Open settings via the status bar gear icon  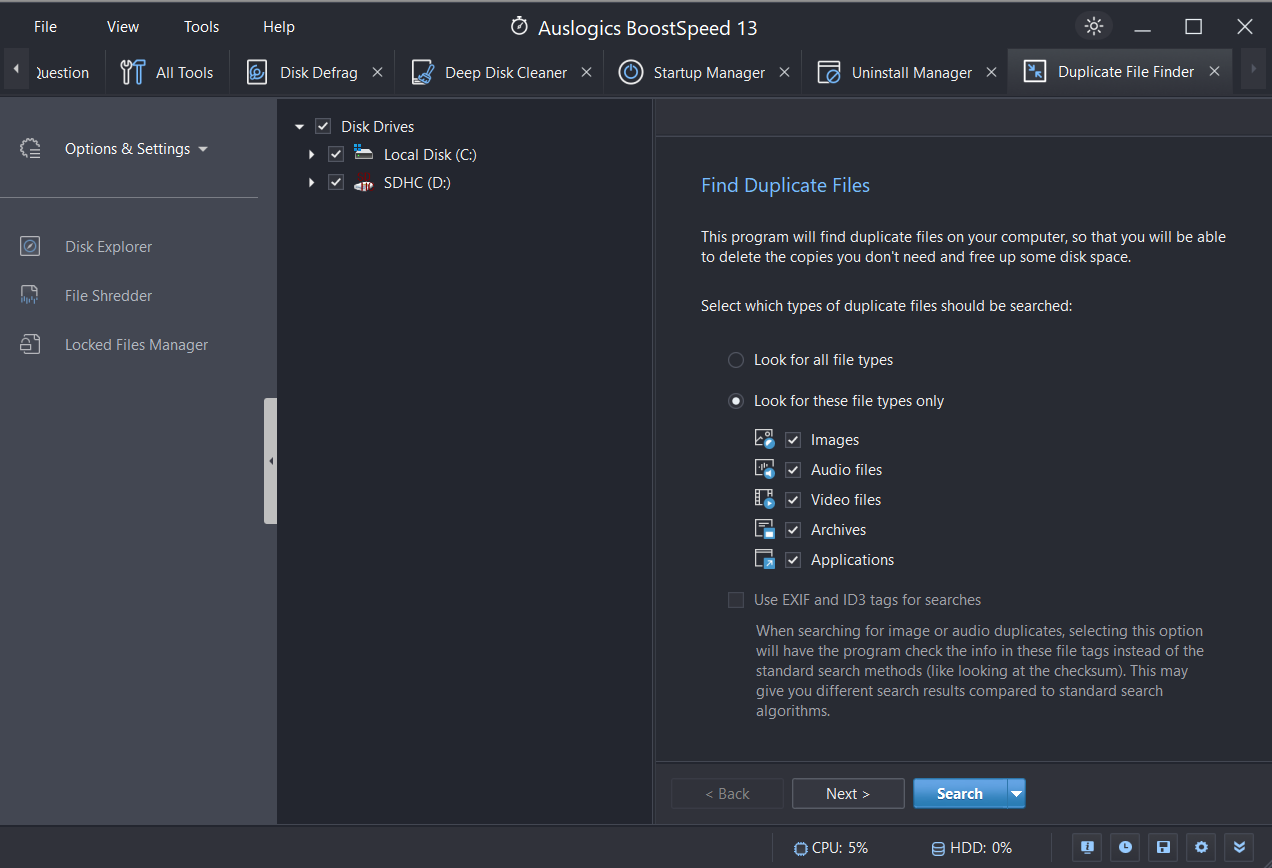[x=1201, y=847]
